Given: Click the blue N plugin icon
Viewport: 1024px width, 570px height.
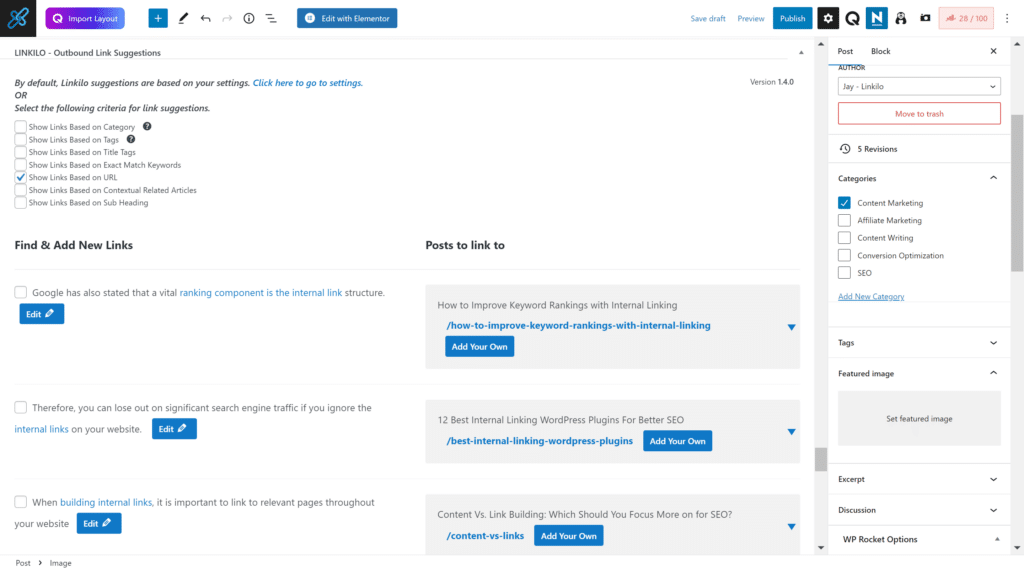Looking at the screenshot, I should (x=876, y=18).
